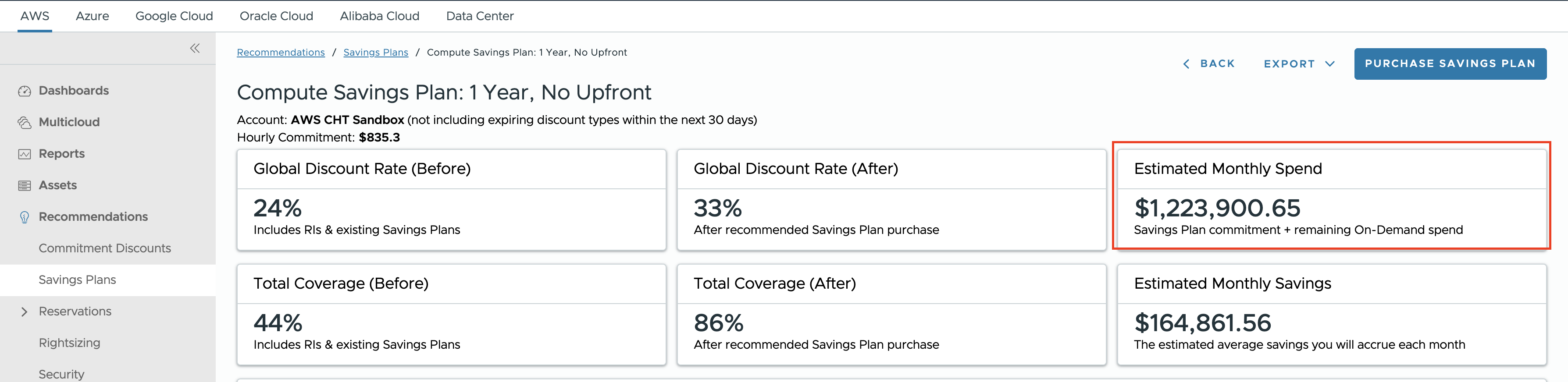This screenshot has height=382, width=1568.
Task: Follow the Recommendations breadcrumb link
Action: click(x=281, y=52)
